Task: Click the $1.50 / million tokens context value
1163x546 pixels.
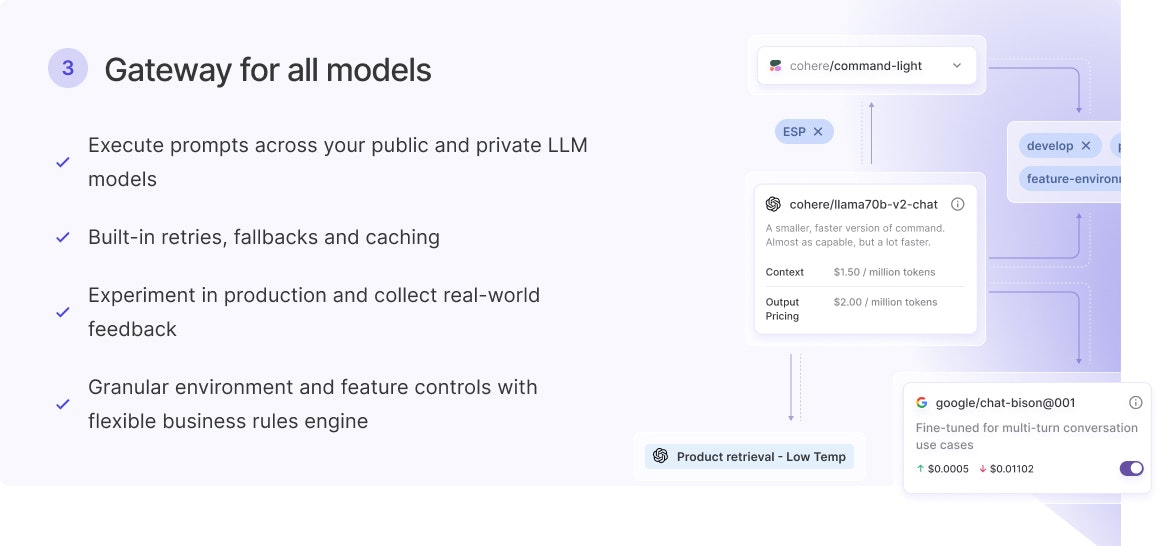Action: pos(884,272)
